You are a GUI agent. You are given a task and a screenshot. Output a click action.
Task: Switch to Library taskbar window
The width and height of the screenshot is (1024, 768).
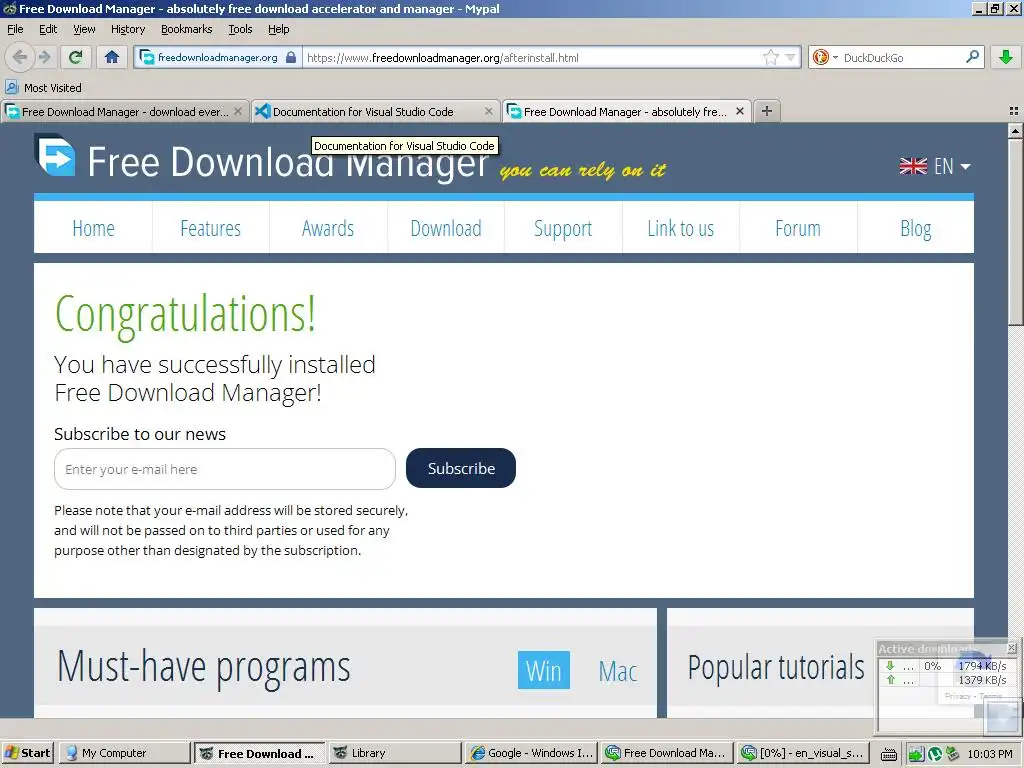point(394,753)
